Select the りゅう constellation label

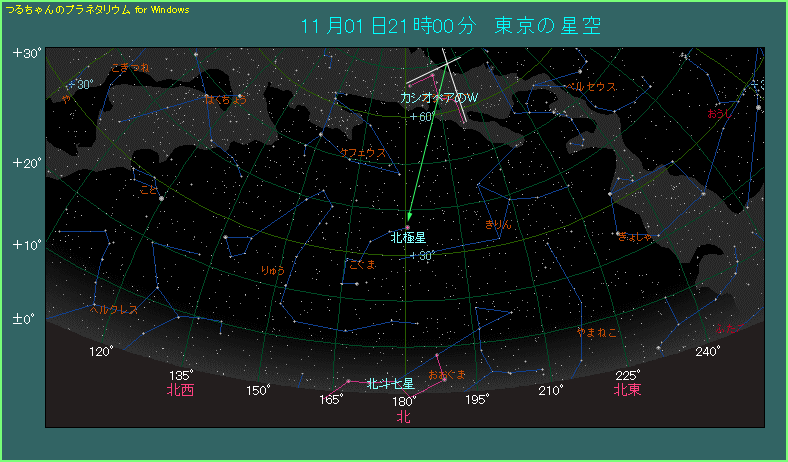[x=273, y=270]
